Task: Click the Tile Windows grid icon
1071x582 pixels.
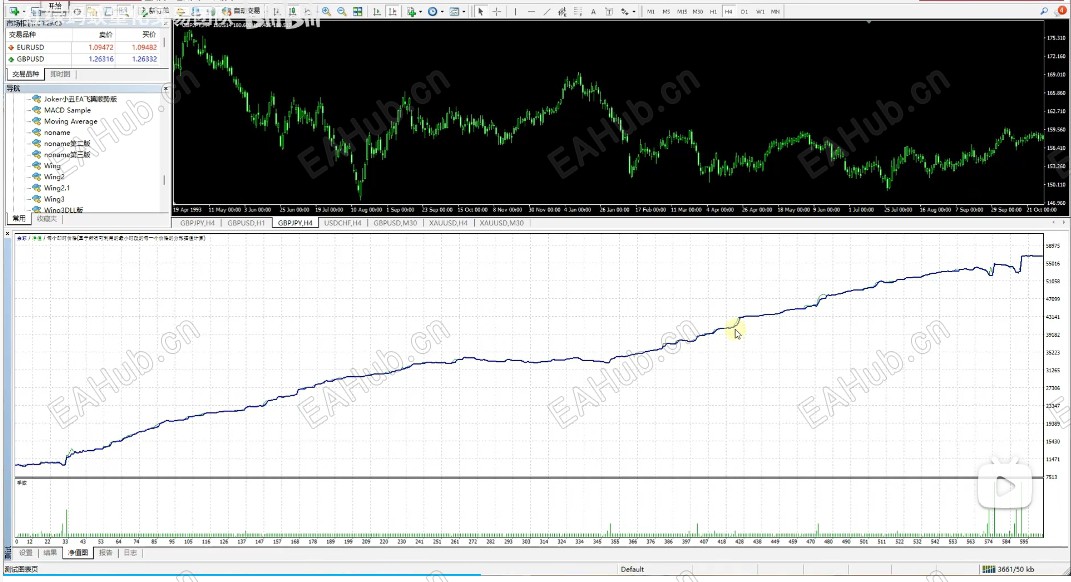Action: 357,12
